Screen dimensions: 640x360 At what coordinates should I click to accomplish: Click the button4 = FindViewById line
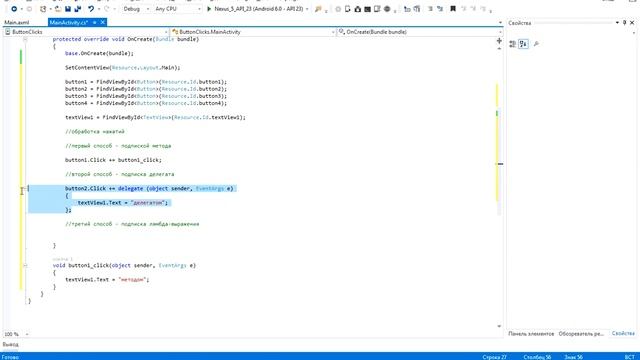146,103
